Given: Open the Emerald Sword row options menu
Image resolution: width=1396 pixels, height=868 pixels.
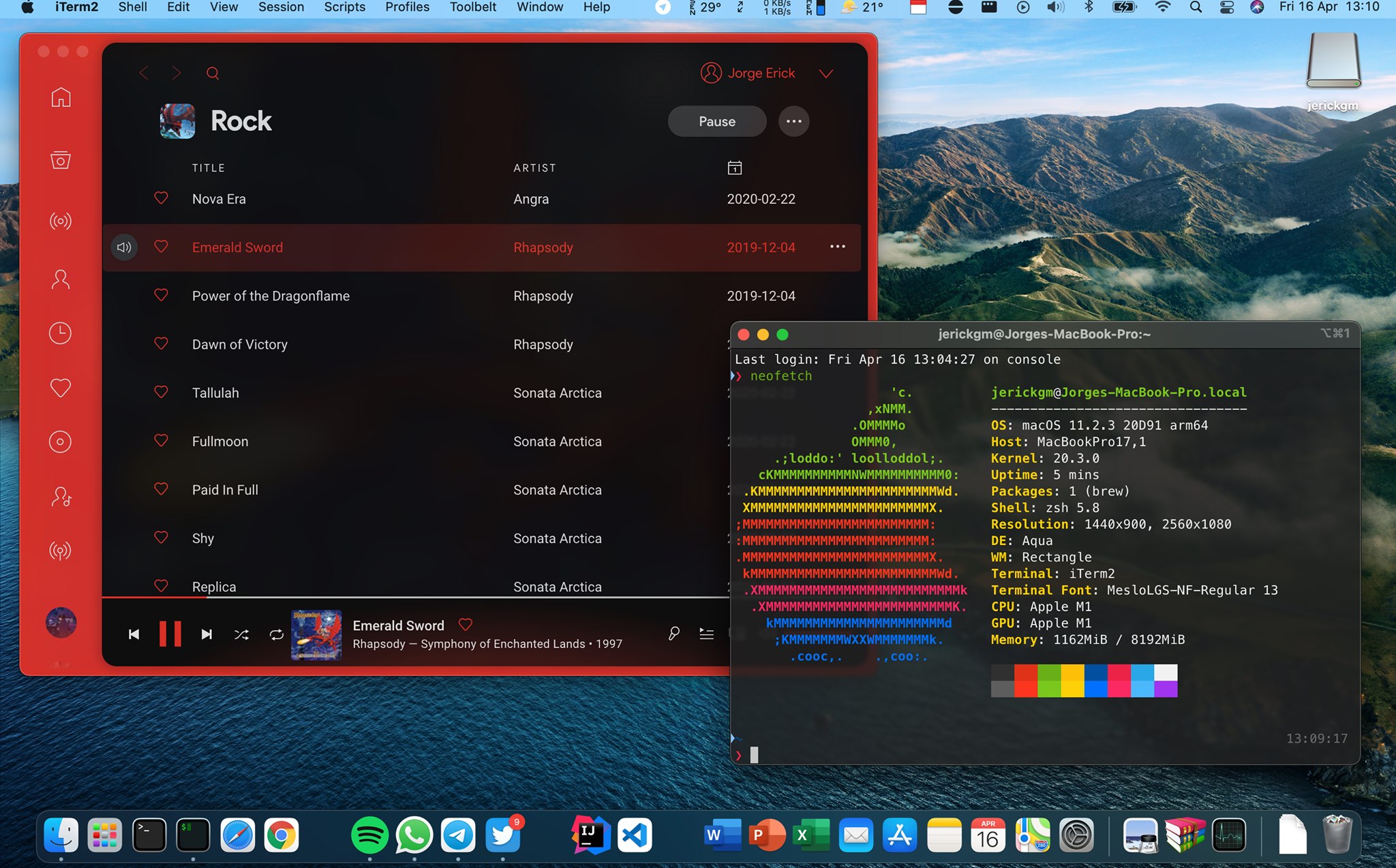Looking at the screenshot, I should click(838, 247).
